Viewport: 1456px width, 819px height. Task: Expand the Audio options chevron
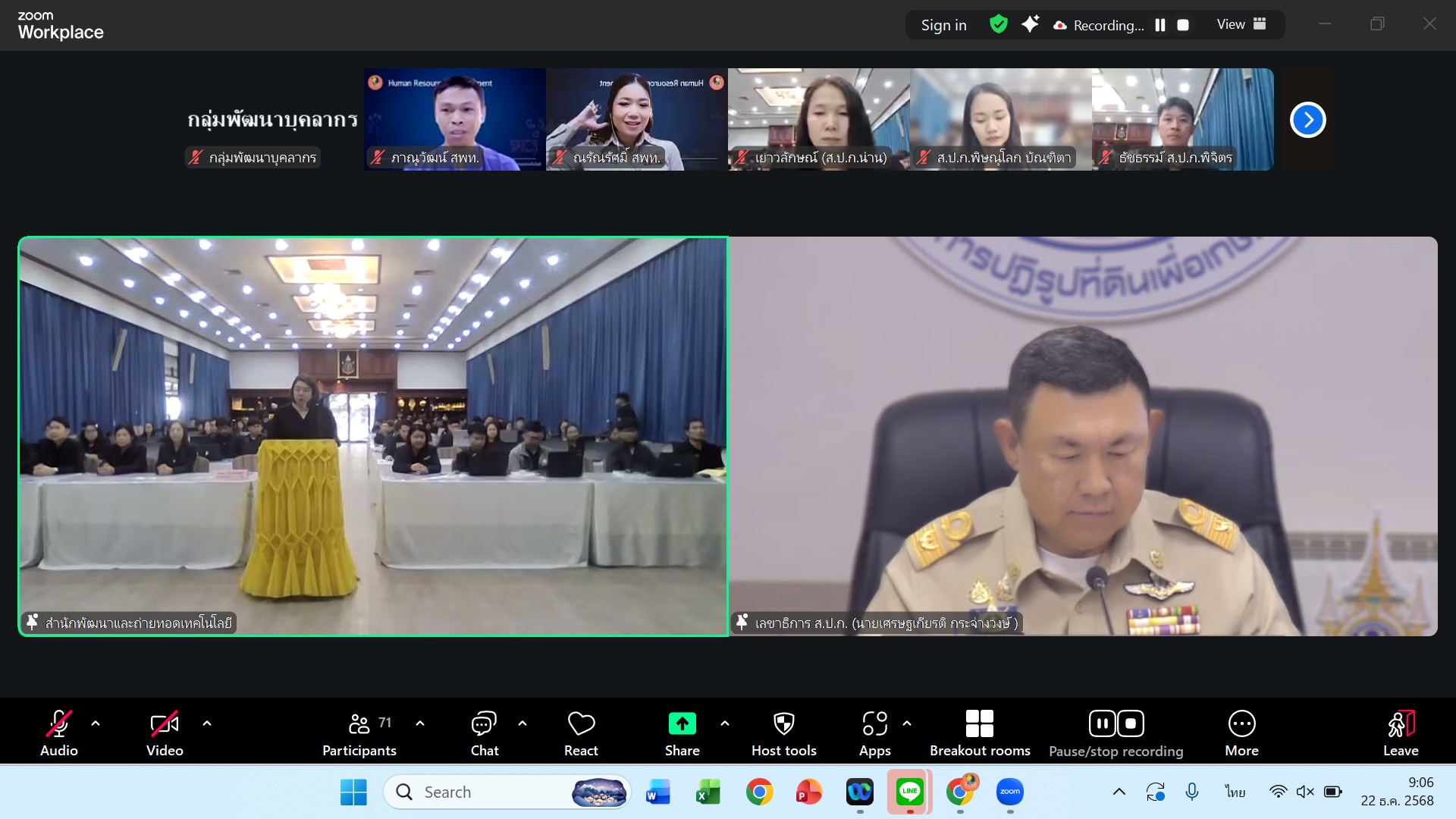click(x=96, y=723)
